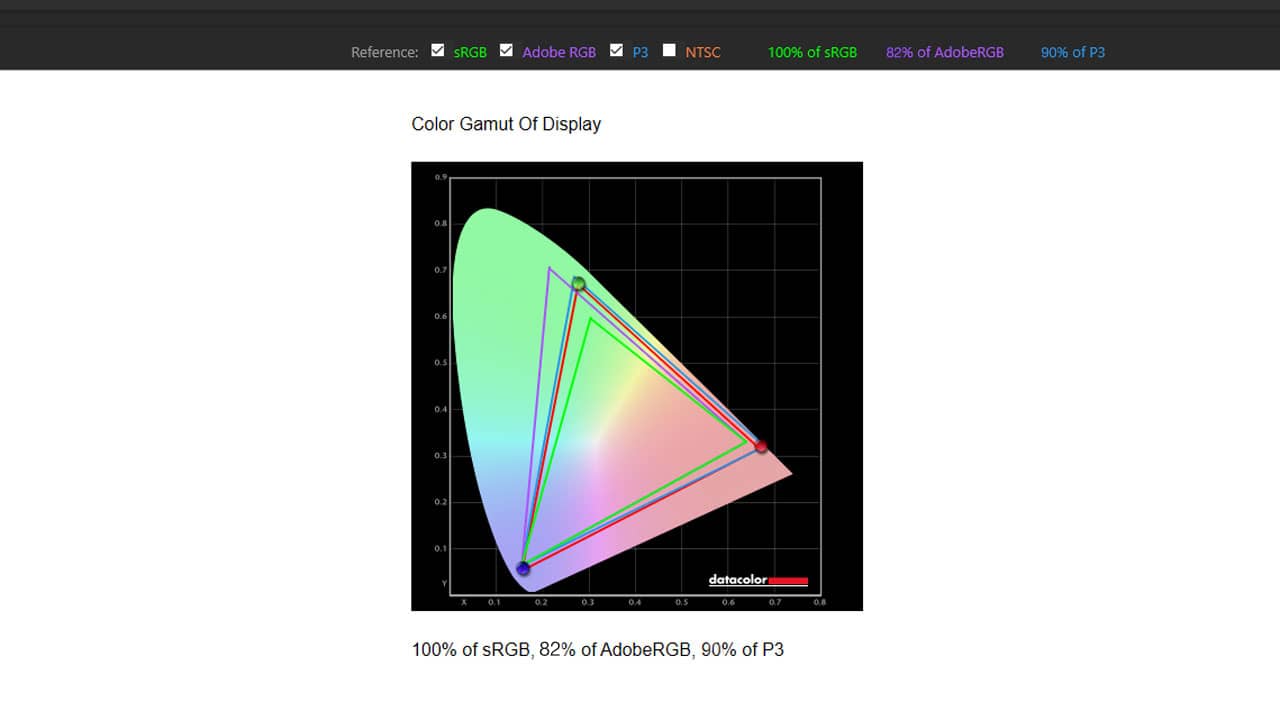Click the orange NTSC label
1280x720 pixels.
point(702,52)
